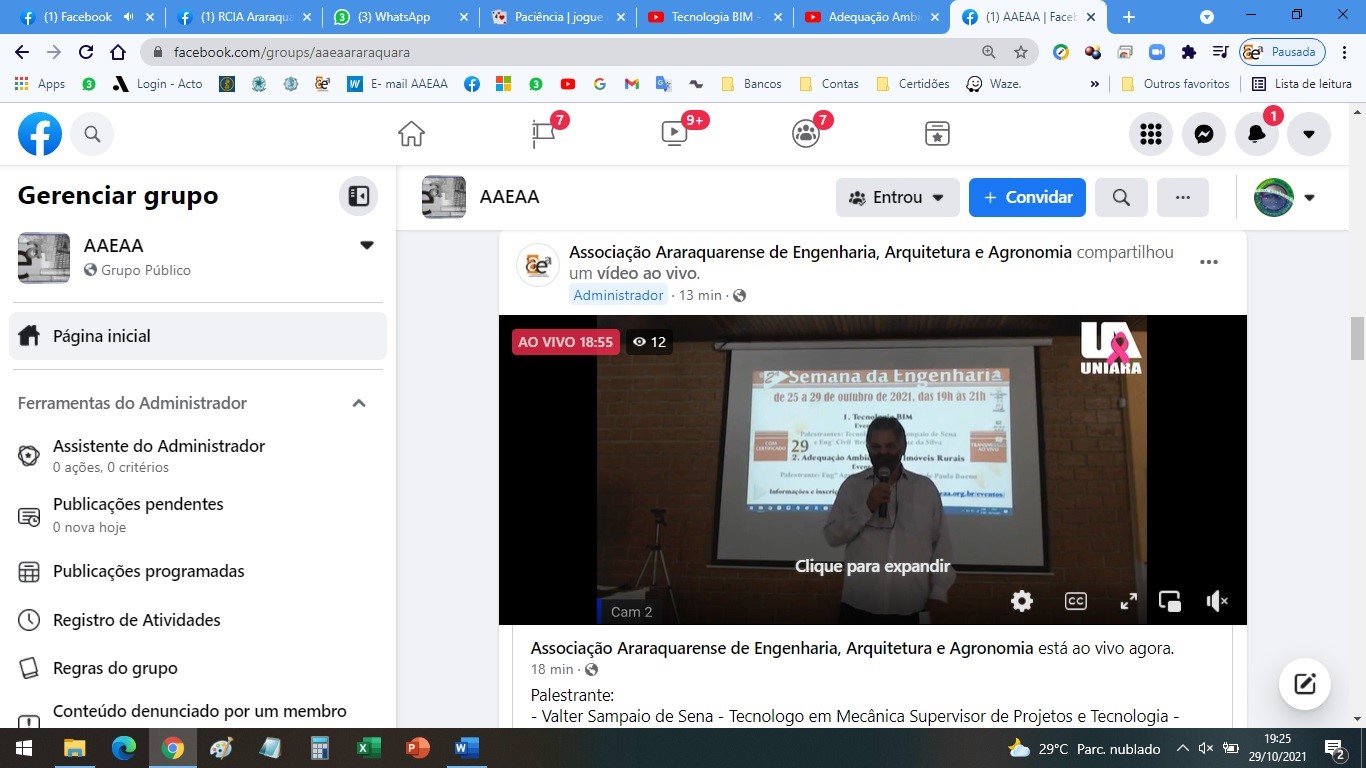Open the Certidões bookmarks folder
The height and width of the screenshot is (768, 1366).
tap(913, 84)
